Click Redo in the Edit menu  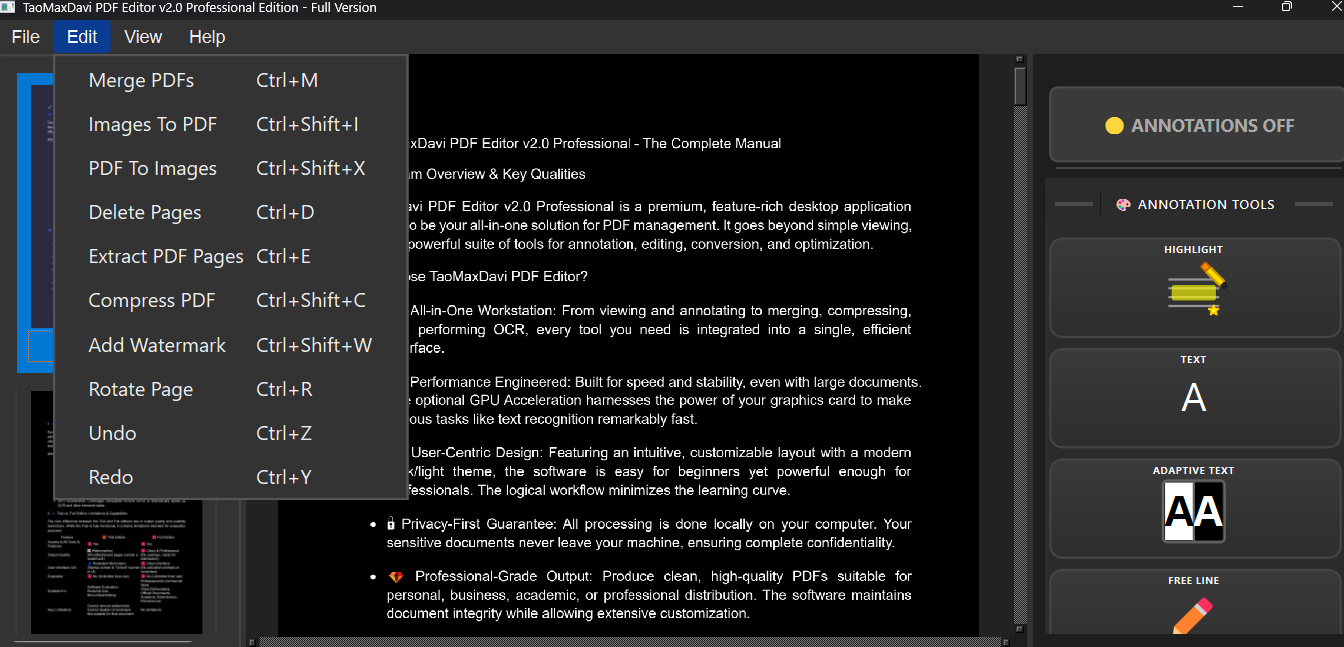tap(111, 478)
